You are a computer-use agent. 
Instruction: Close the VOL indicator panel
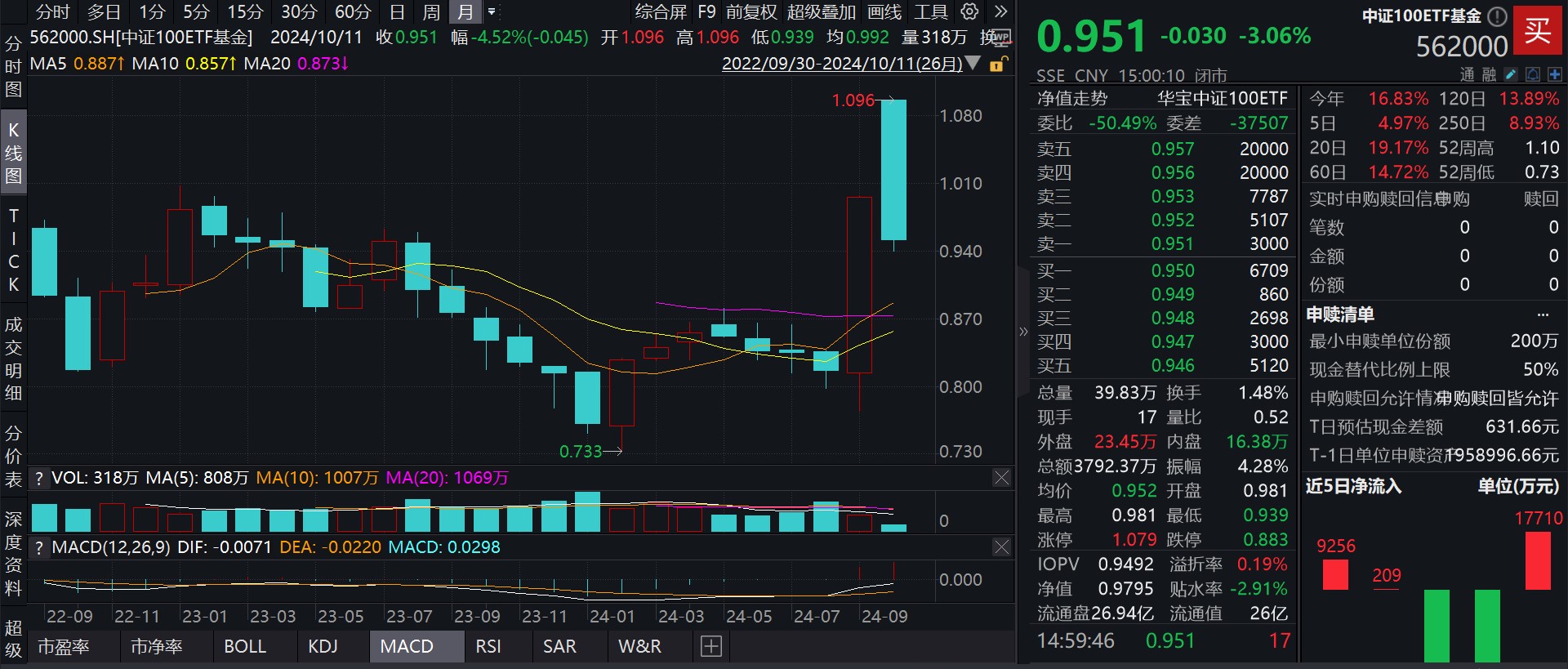1002,478
